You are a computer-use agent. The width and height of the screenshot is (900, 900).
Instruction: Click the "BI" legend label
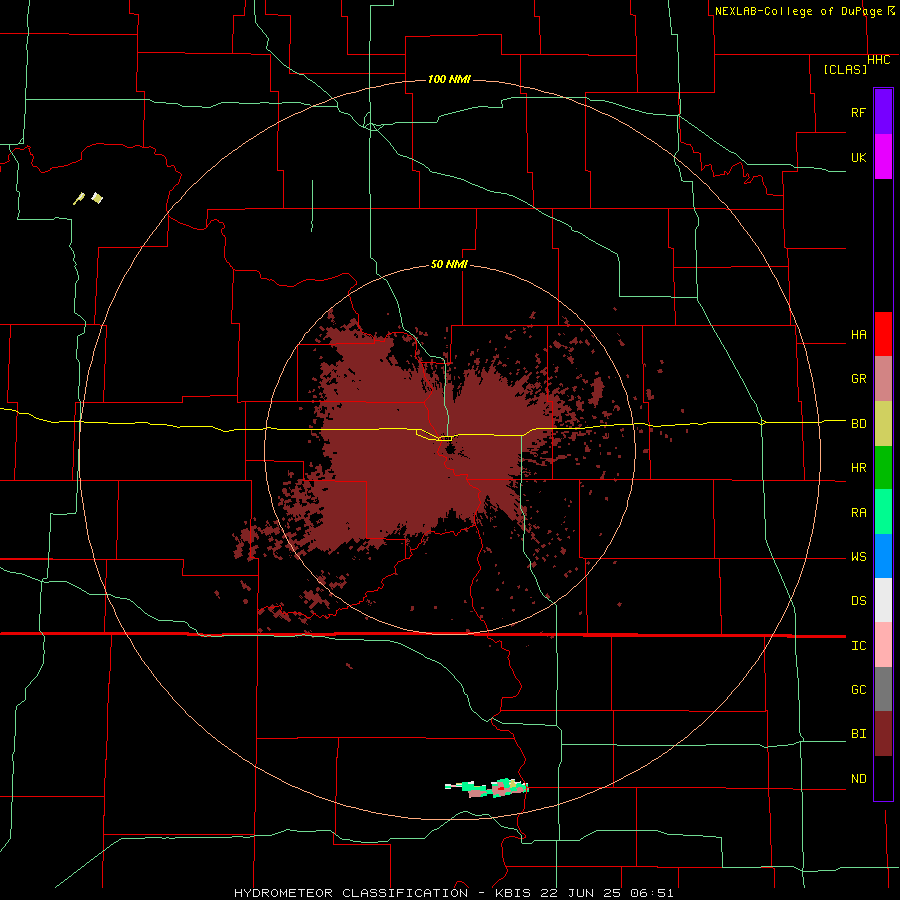858,734
